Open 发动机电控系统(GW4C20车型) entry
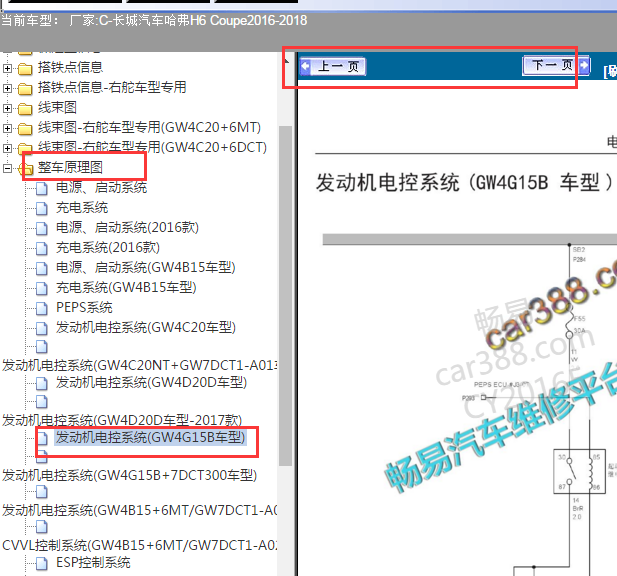 tap(146, 327)
